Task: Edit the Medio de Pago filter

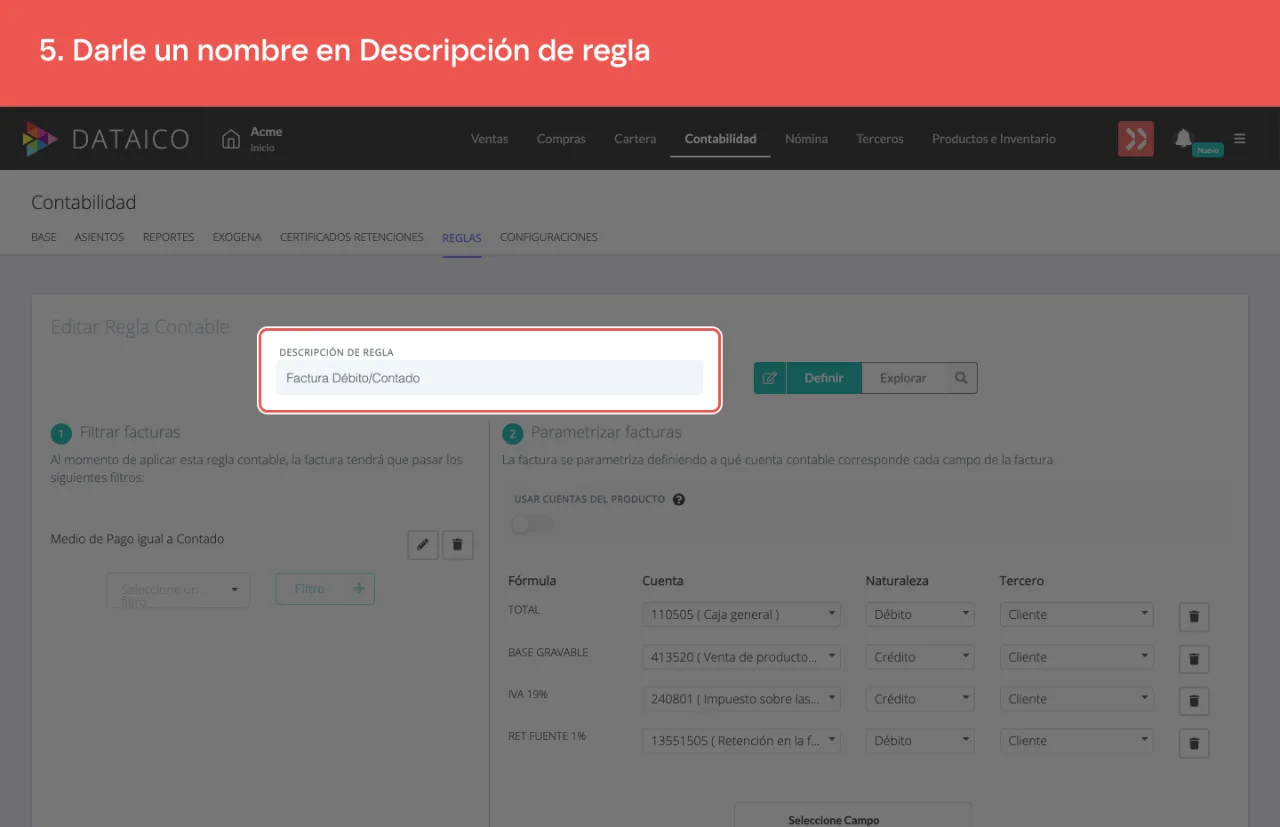Action: (423, 544)
